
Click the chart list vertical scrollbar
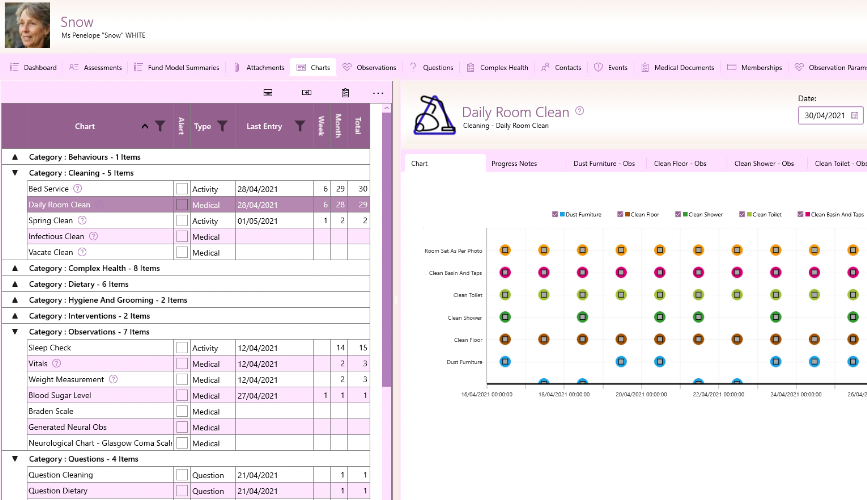point(387,249)
